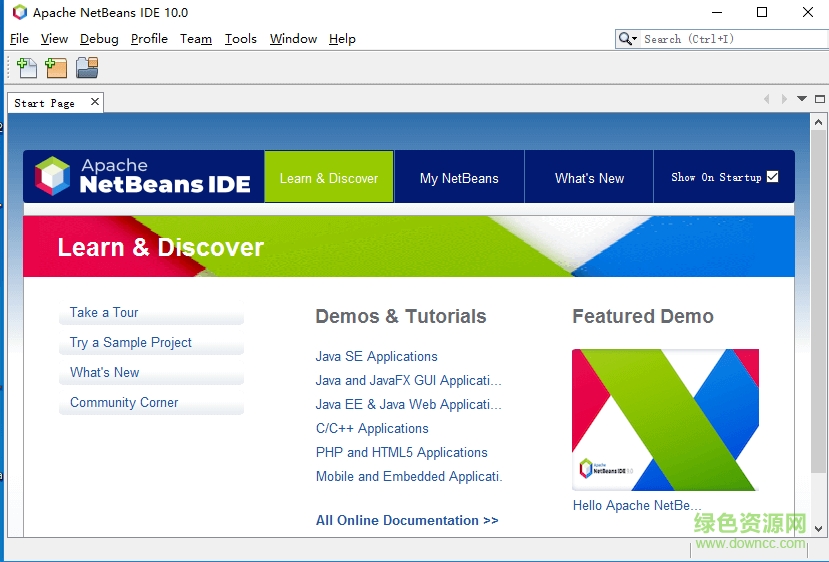The height and width of the screenshot is (562, 829).
Task: Click the search magnifier icon
Action: click(x=627, y=39)
